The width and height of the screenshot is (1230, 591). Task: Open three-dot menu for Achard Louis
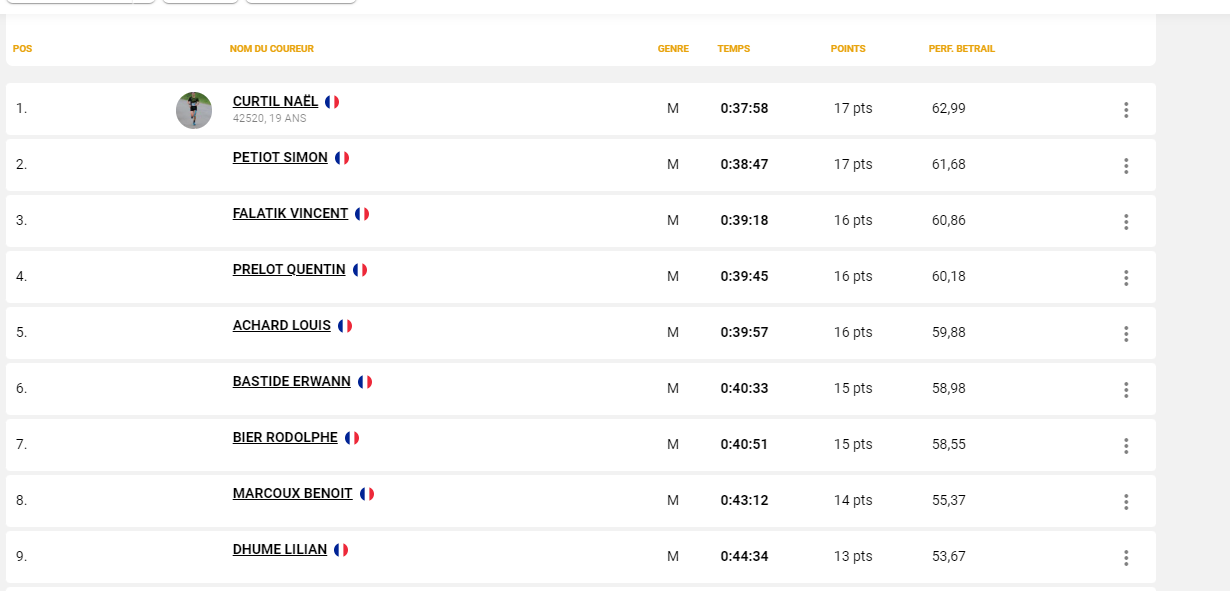1126,334
